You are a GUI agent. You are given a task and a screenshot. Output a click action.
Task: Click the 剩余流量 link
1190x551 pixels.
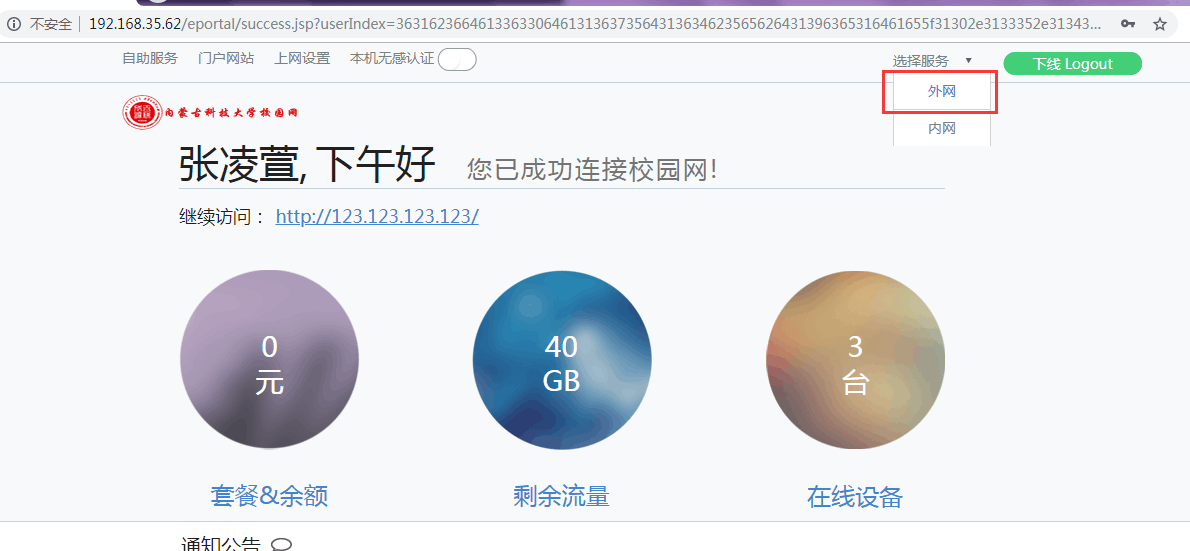pyautogui.click(x=562, y=496)
